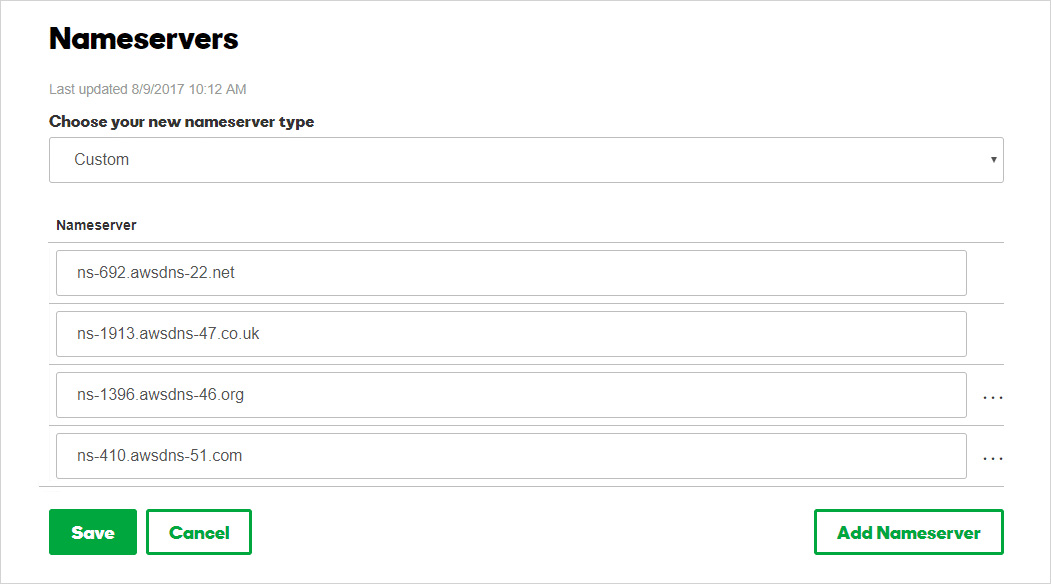Click the nameserver type dropdown arrow
The height and width of the screenshot is (584, 1051).
tap(993, 160)
